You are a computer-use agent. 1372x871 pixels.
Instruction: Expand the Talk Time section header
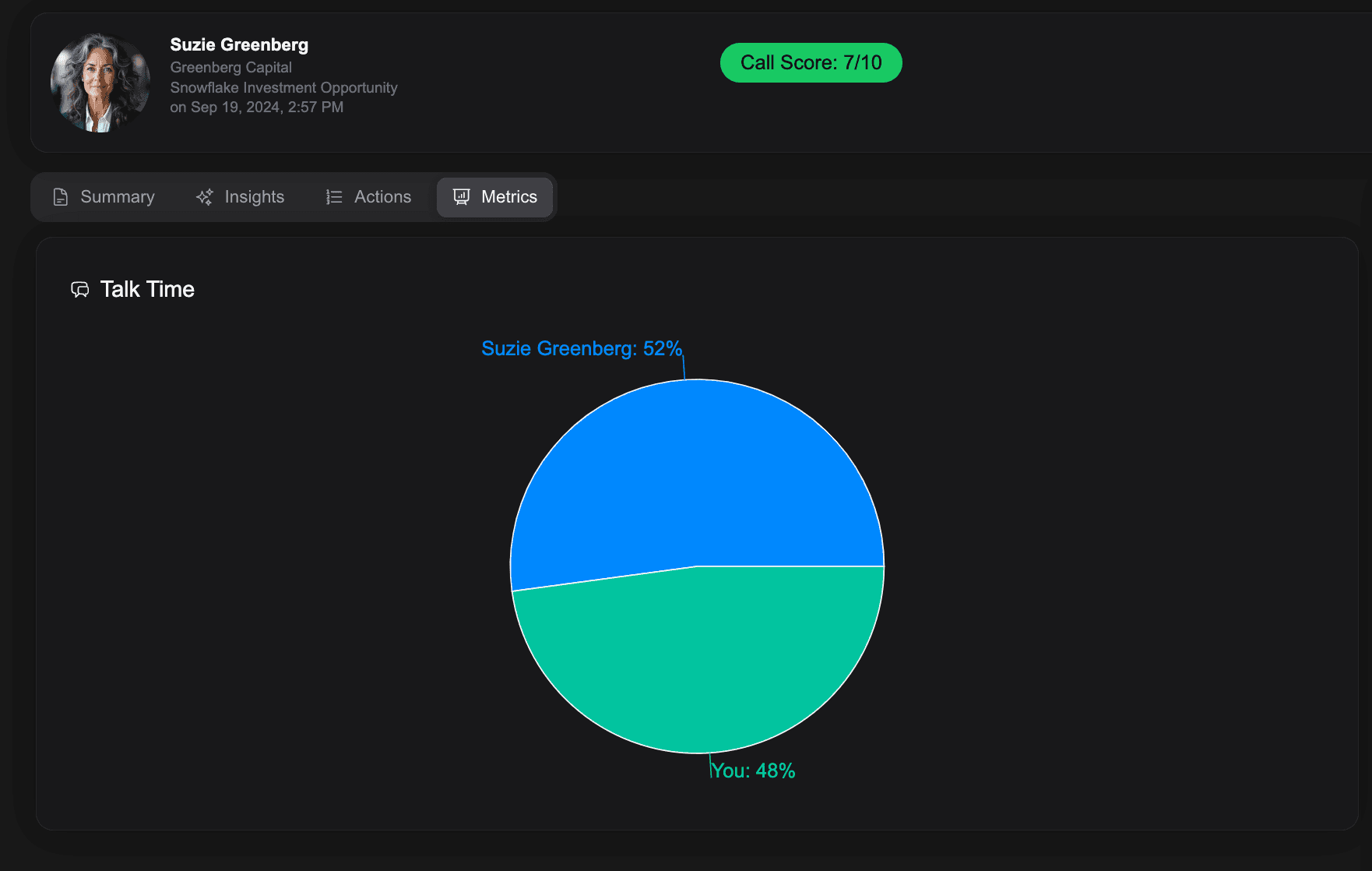click(x=146, y=289)
